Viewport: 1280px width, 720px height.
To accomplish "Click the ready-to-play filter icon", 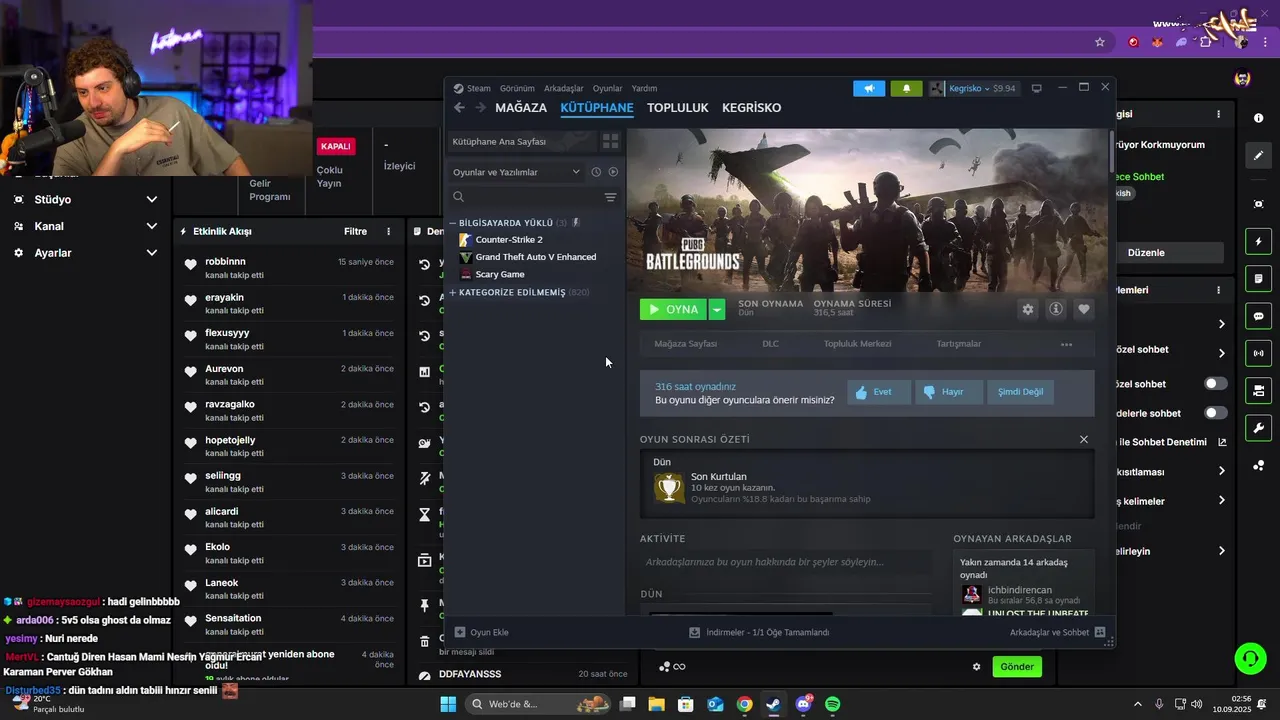I will (613, 172).
